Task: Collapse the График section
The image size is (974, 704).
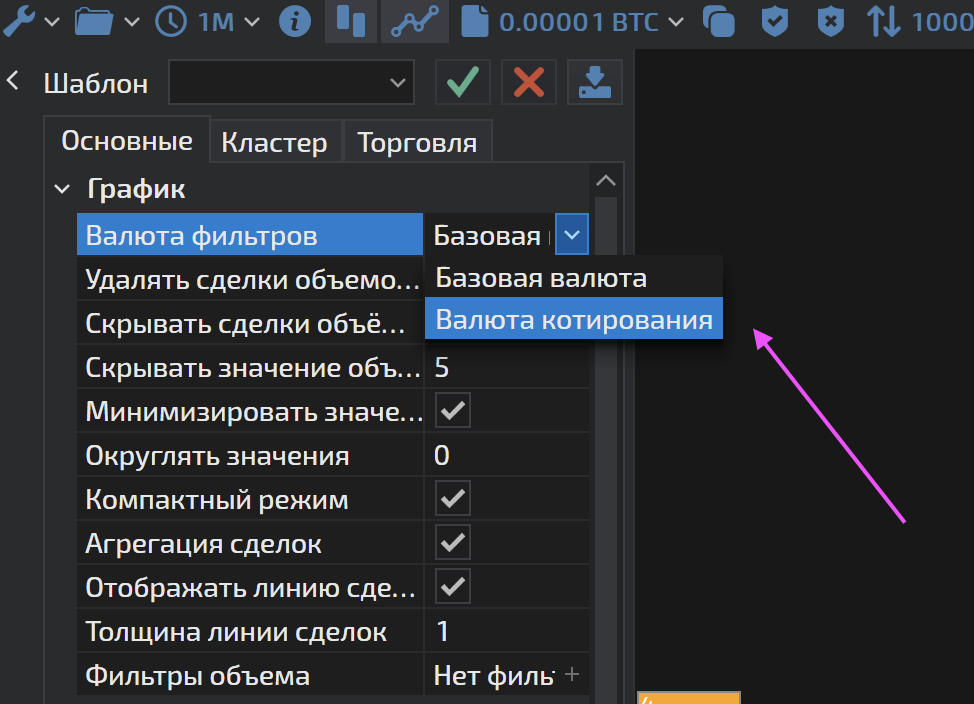Action: pyautogui.click(x=62, y=188)
